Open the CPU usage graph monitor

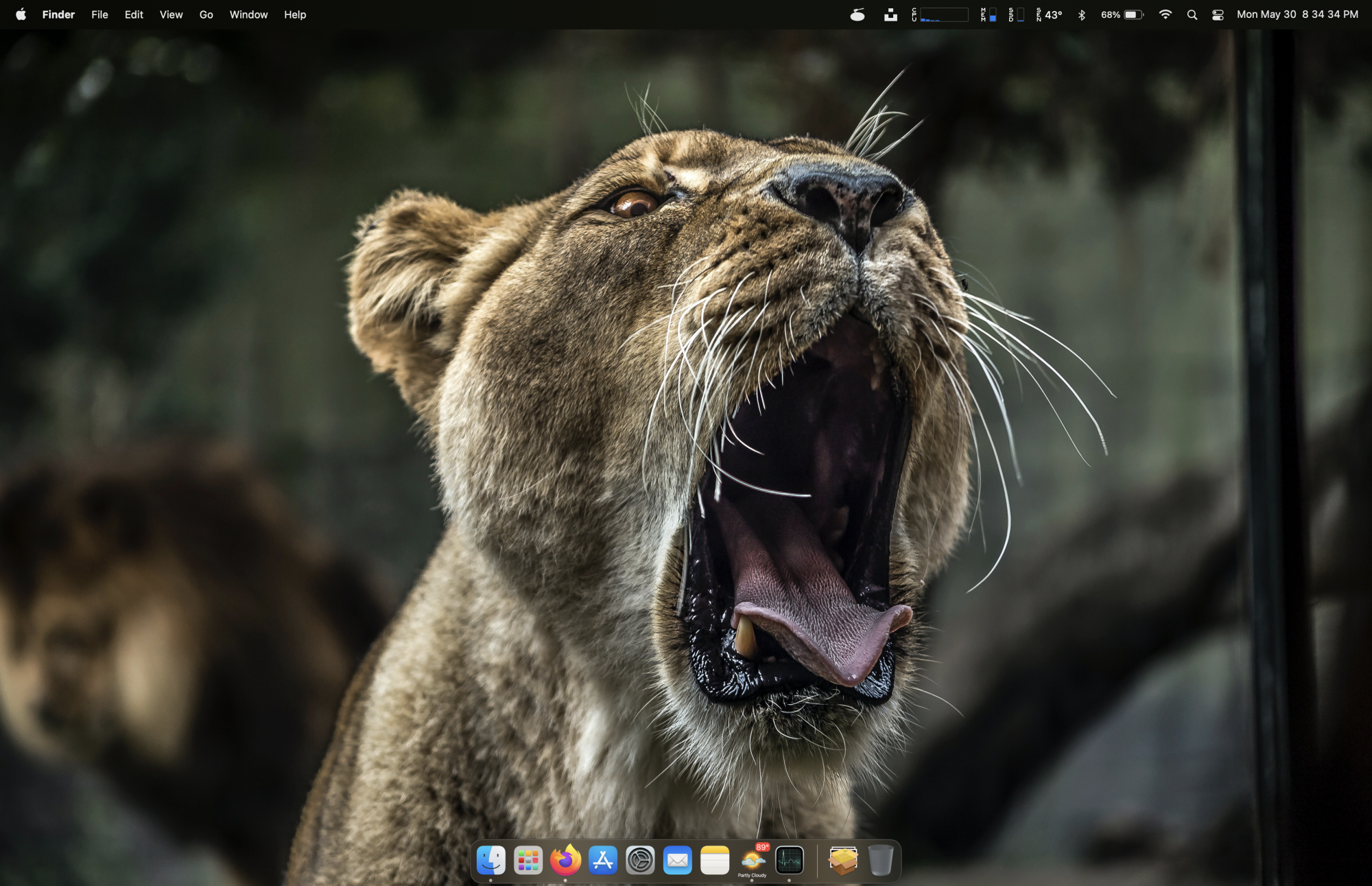[x=940, y=14]
